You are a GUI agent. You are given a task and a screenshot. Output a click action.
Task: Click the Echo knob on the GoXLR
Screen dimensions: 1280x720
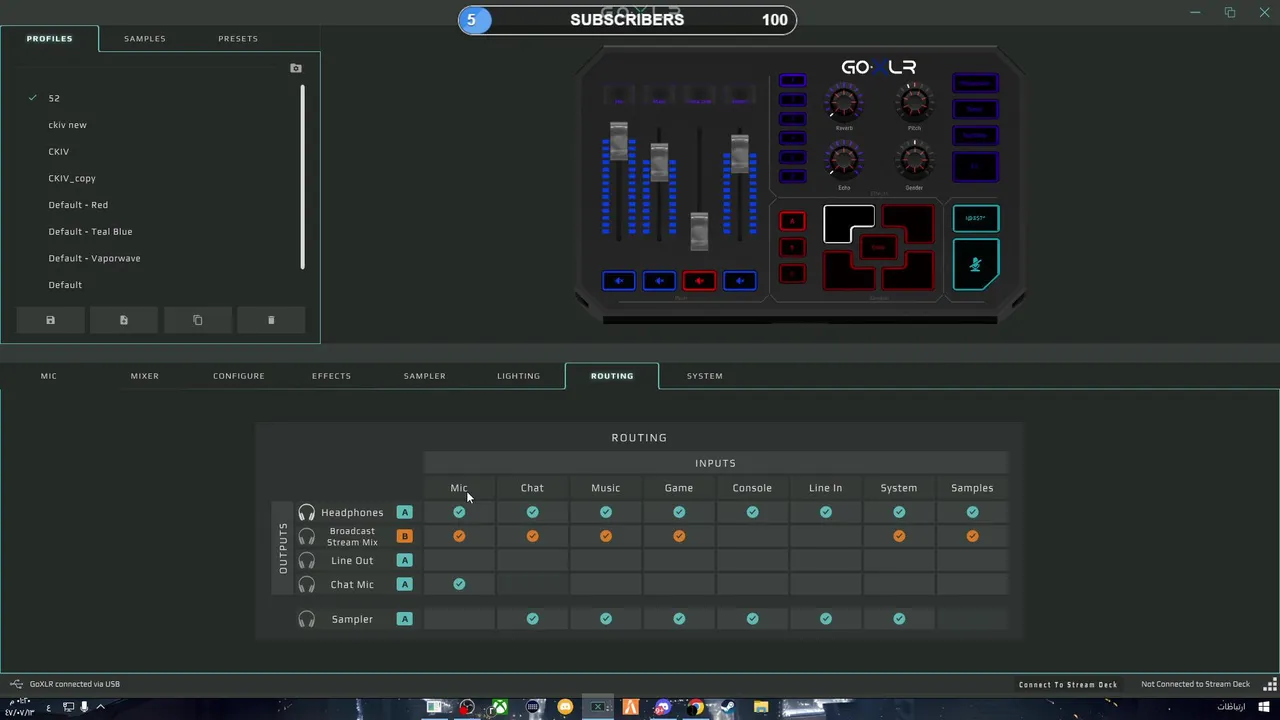844,160
